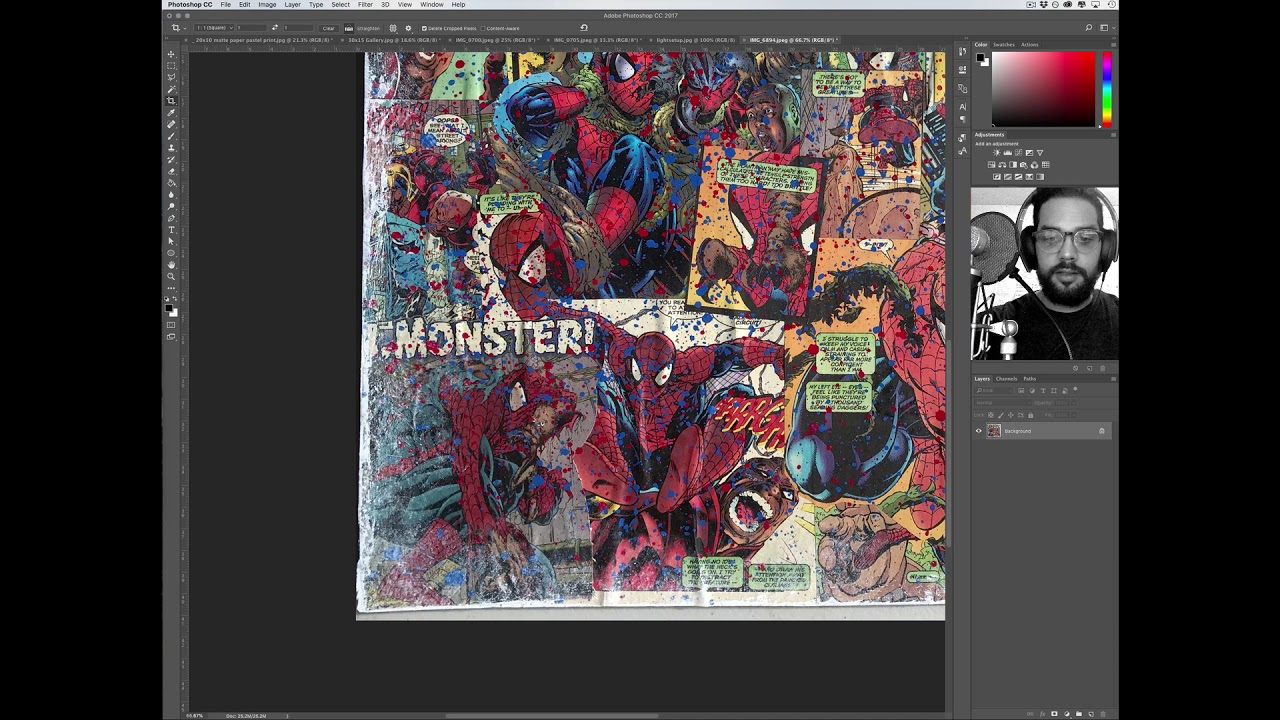The height and width of the screenshot is (720, 1280).
Task: Select the Healing Brush tool
Action: click(x=171, y=123)
